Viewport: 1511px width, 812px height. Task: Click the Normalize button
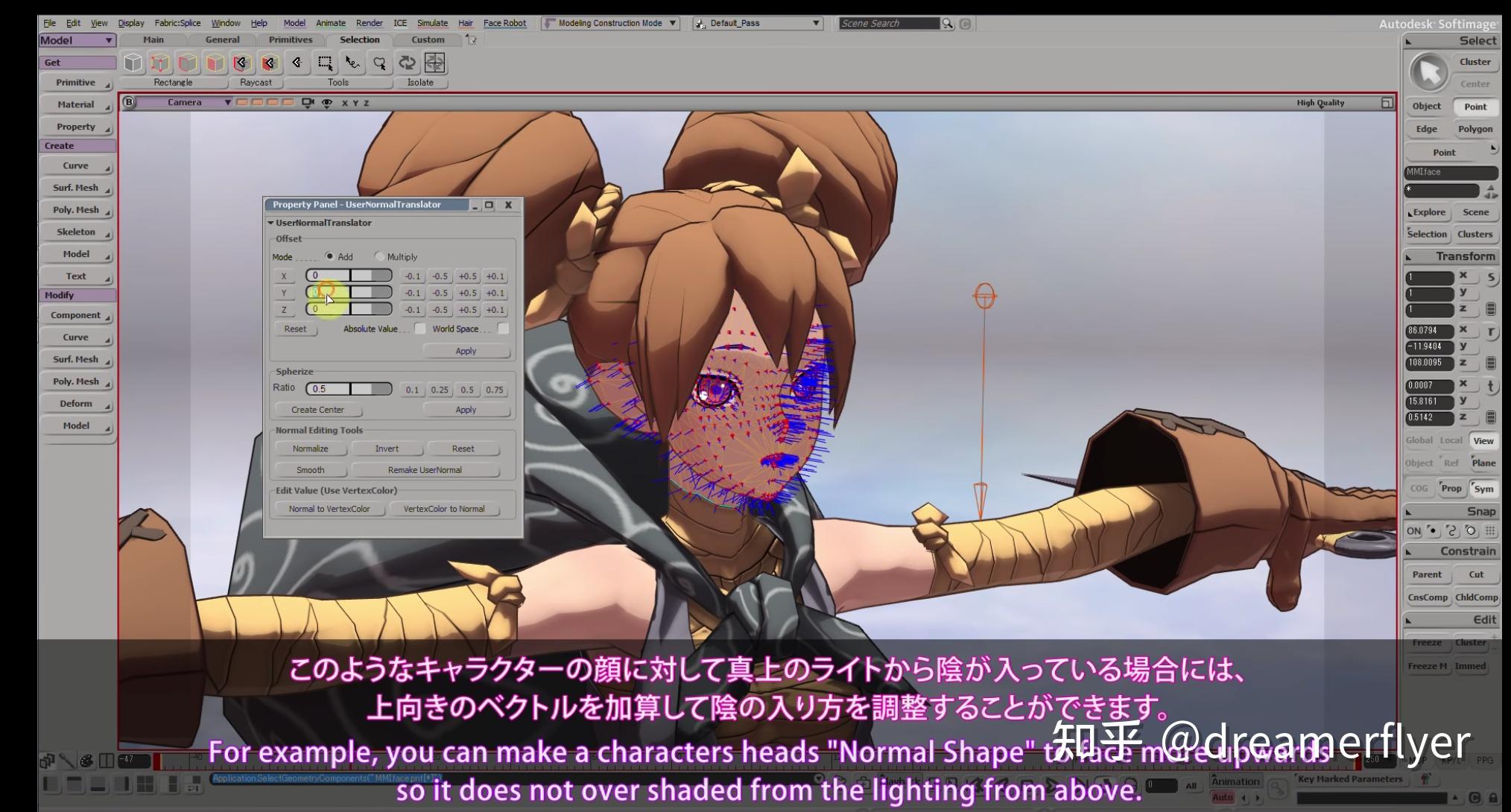(x=310, y=448)
